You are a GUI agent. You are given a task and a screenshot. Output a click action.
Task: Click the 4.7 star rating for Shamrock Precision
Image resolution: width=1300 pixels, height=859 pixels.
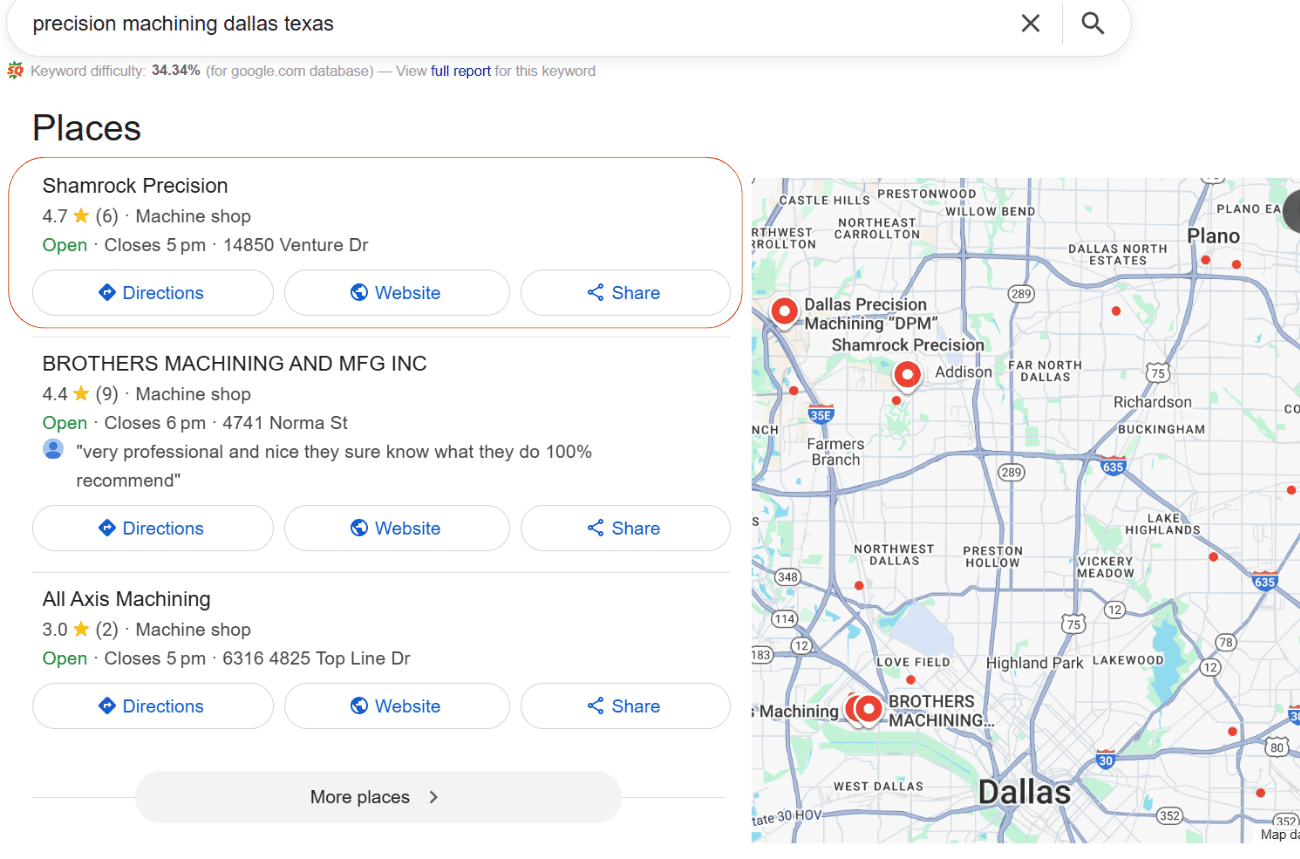(x=66, y=216)
